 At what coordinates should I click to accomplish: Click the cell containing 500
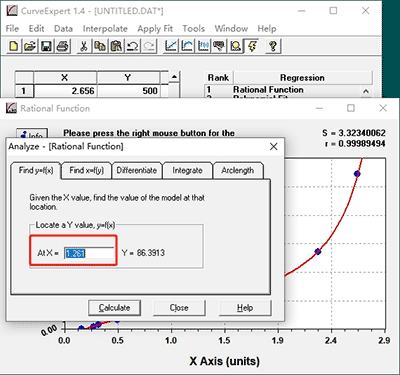pyautogui.click(x=128, y=91)
